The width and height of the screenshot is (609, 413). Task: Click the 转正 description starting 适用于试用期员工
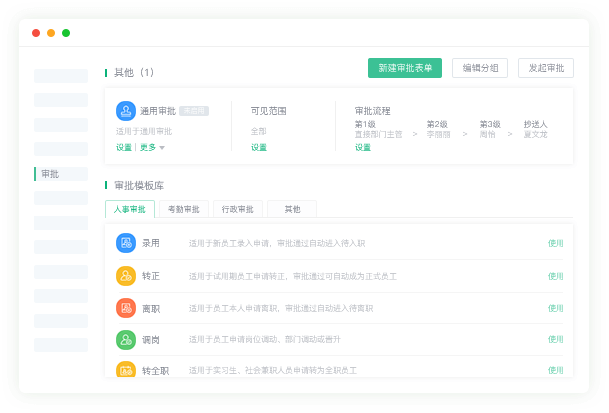293,276
